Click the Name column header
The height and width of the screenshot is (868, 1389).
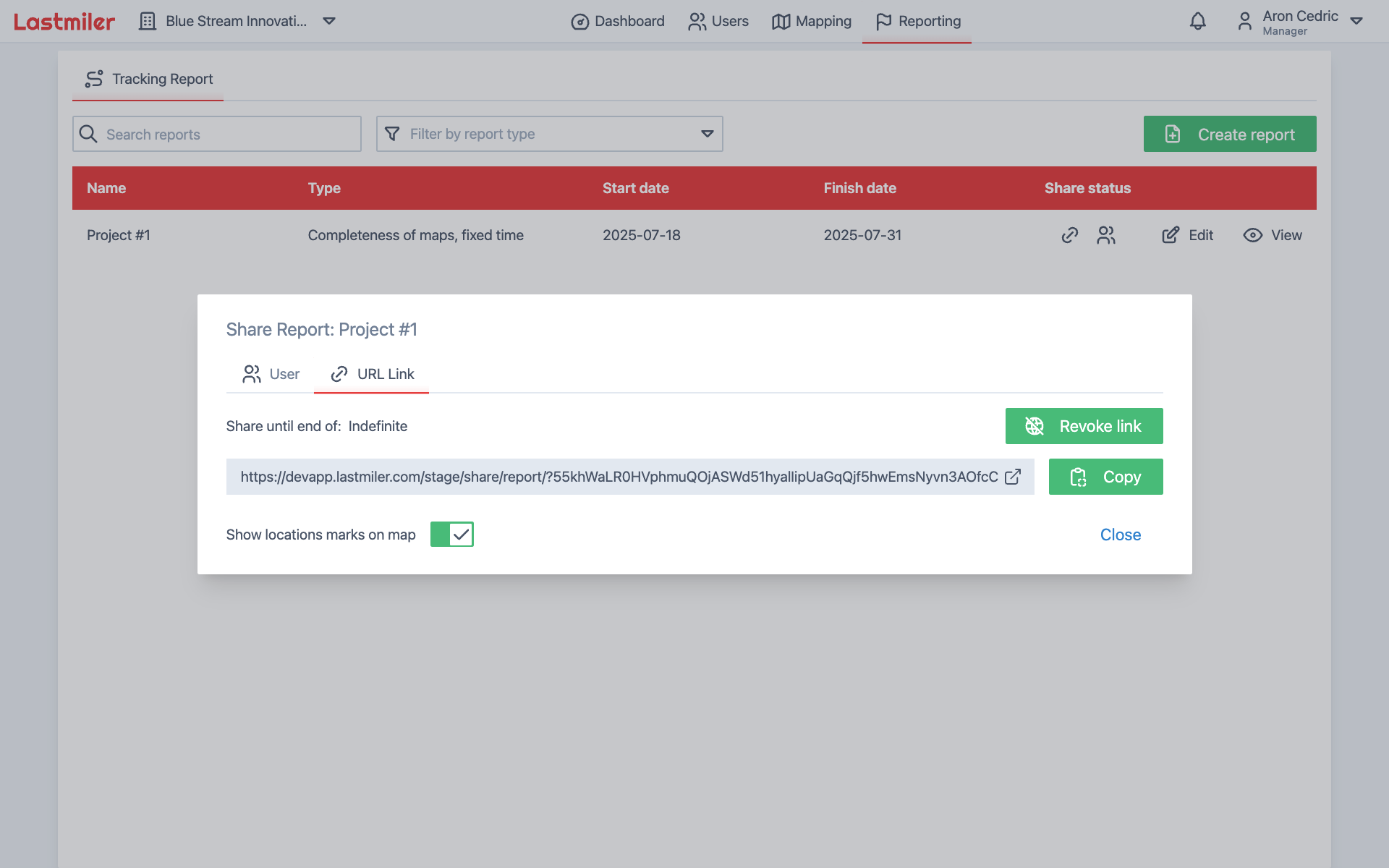(x=106, y=188)
